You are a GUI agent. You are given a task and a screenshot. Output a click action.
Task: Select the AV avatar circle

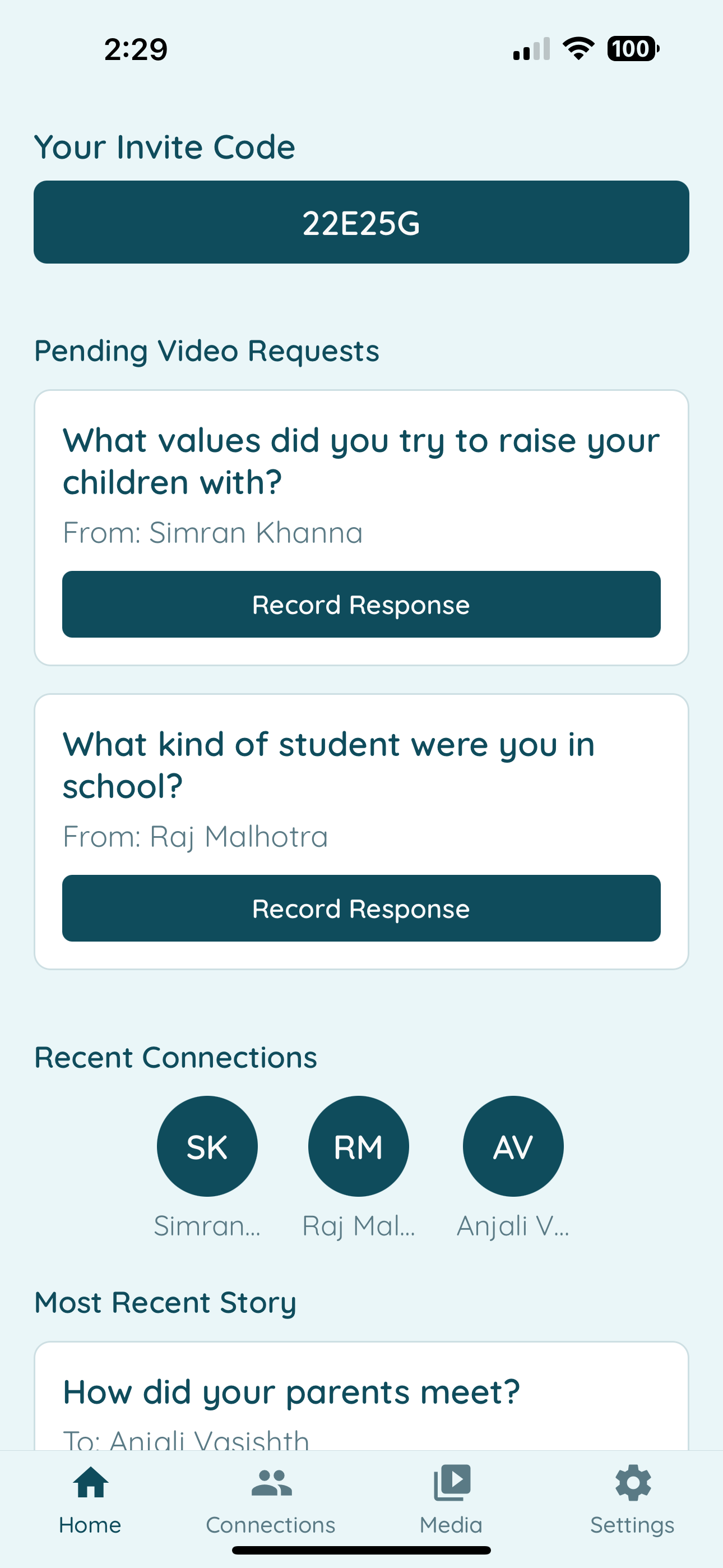point(513,1146)
